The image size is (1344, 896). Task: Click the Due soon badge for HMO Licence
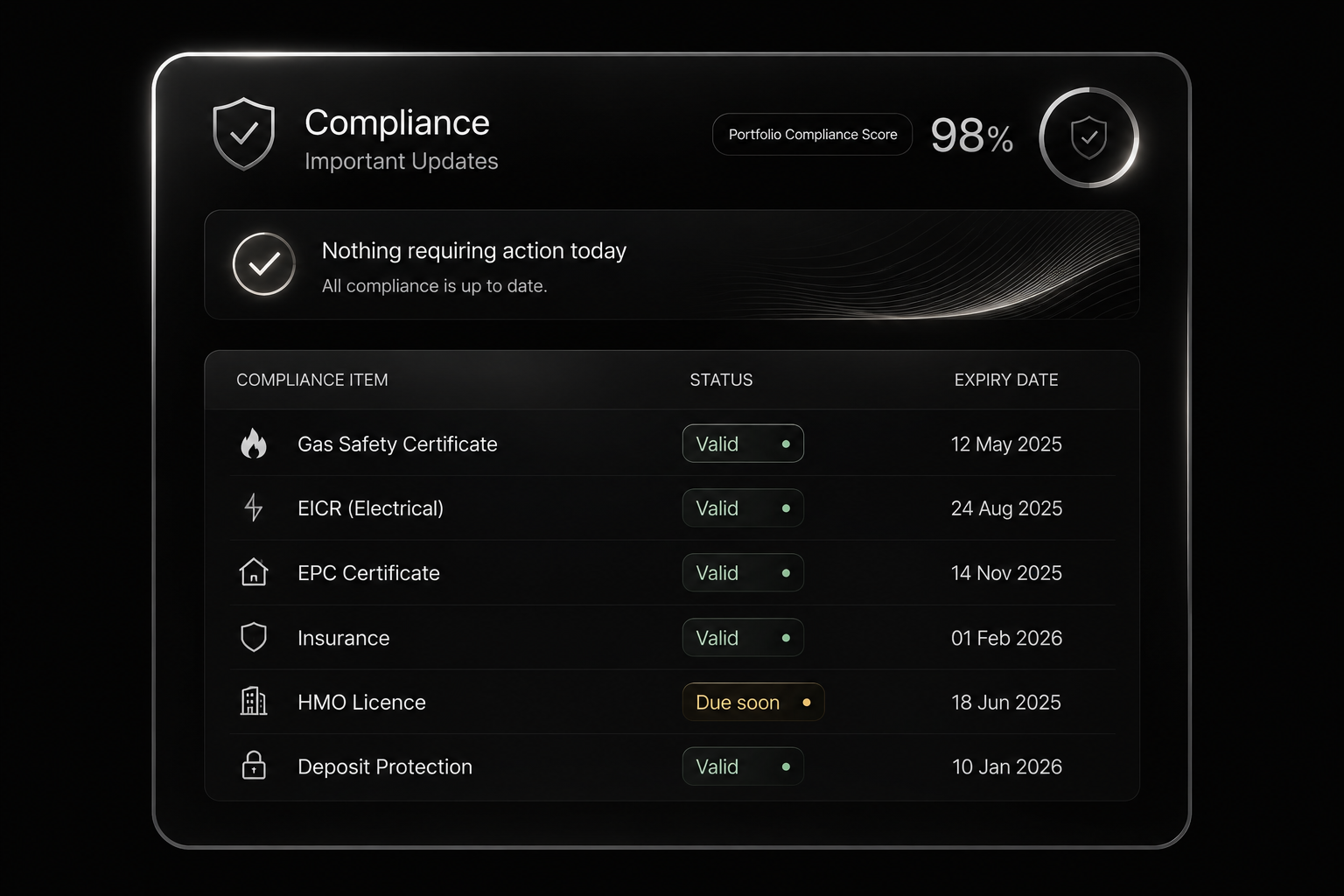coord(753,702)
